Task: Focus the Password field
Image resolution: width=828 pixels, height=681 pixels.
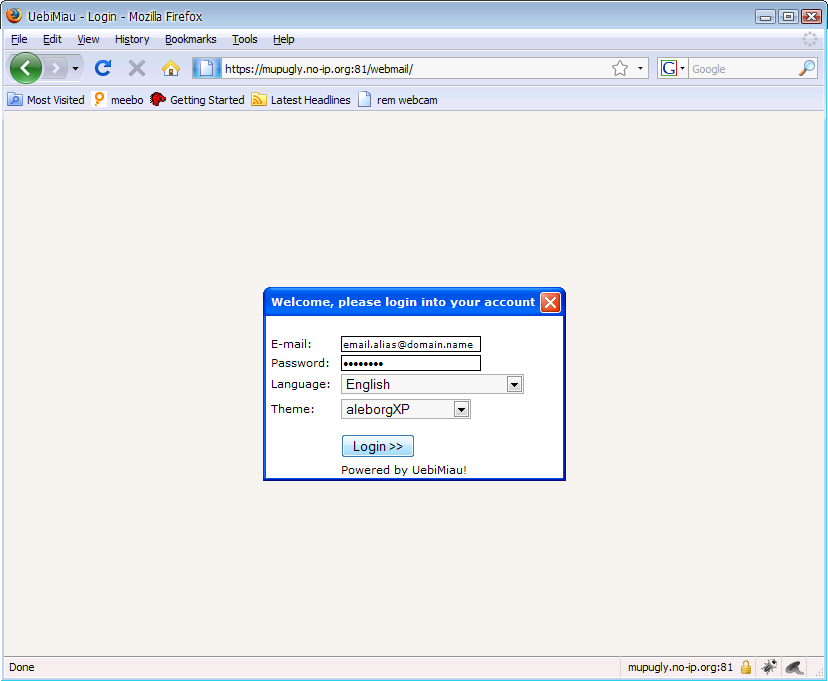Action: point(410,363)
